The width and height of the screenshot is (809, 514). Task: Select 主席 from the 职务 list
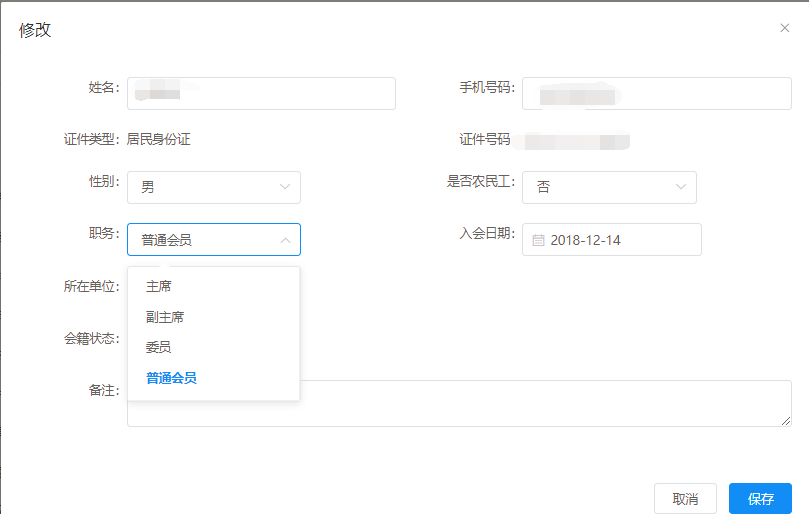tap(214, 286)
